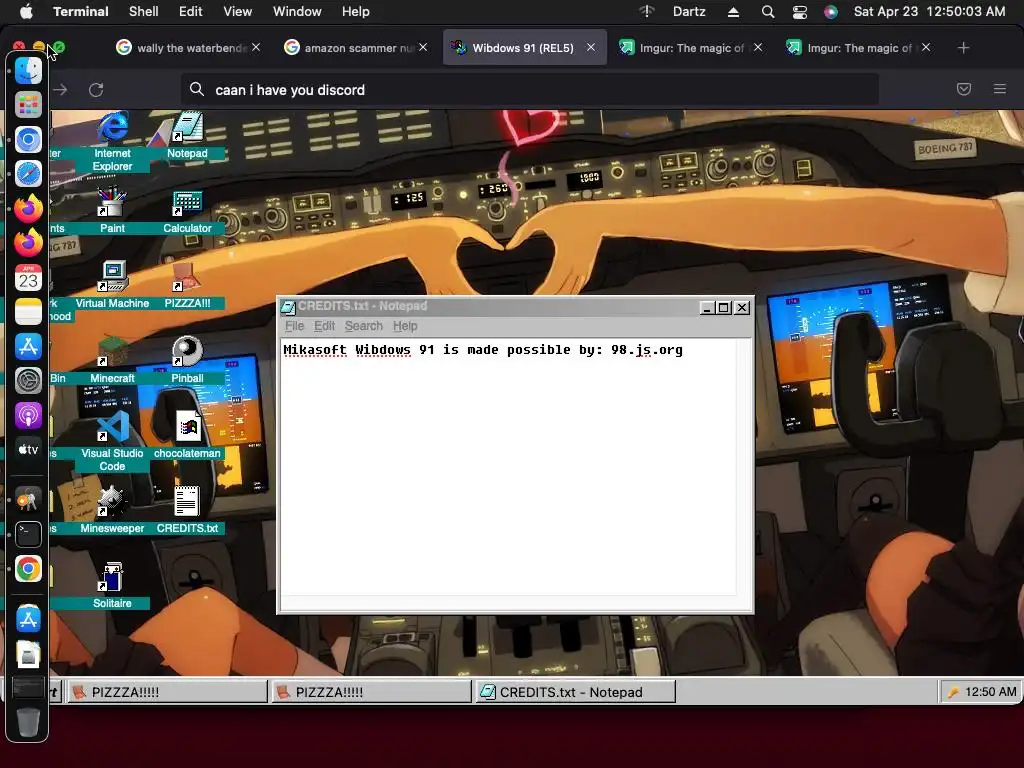Open the macOS View menu
This screenshot has width=1024, height=768.
tap(237, 11)
